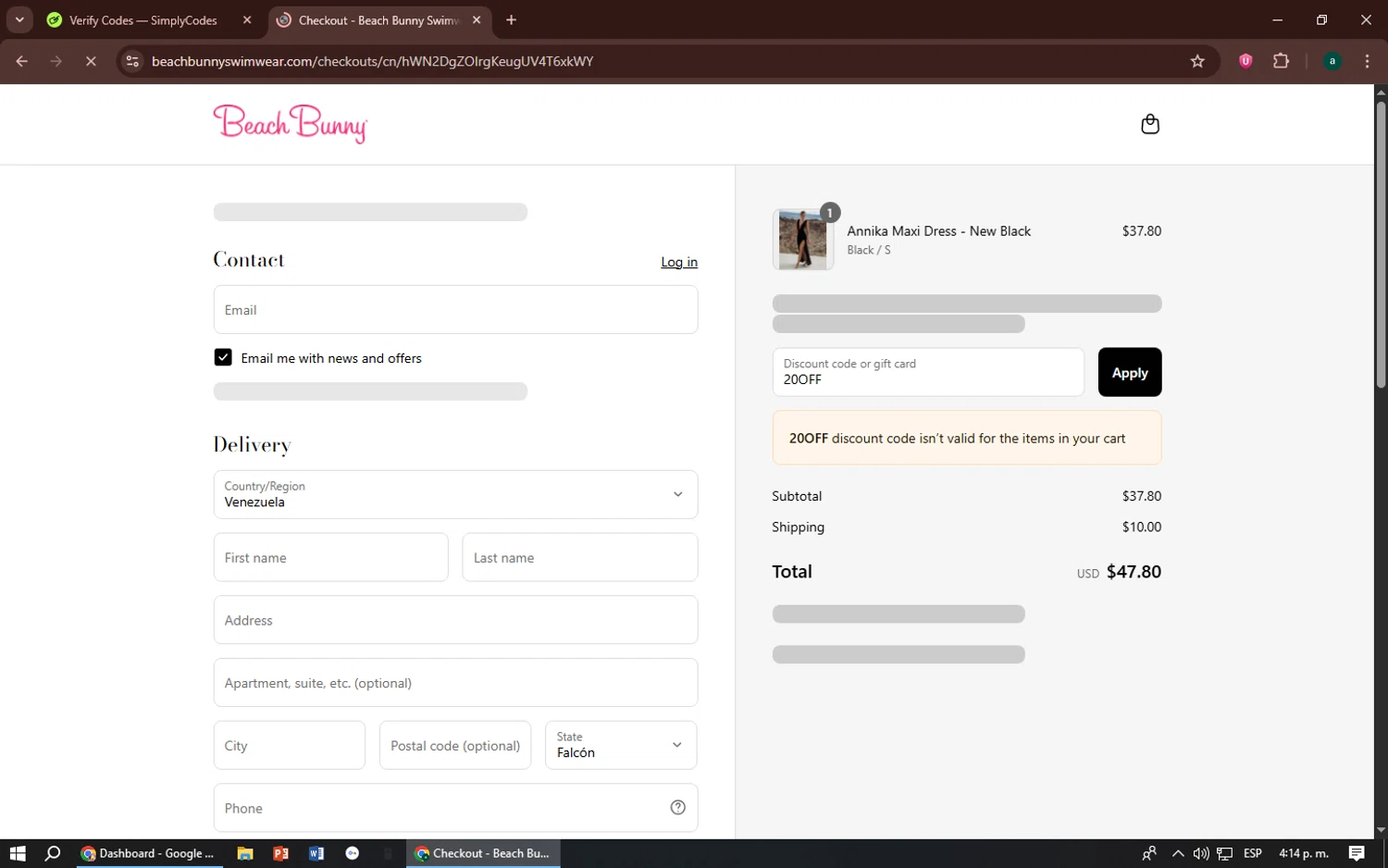
Task: Open the tab search dropdown arrow
Action: tap(19, 19)
